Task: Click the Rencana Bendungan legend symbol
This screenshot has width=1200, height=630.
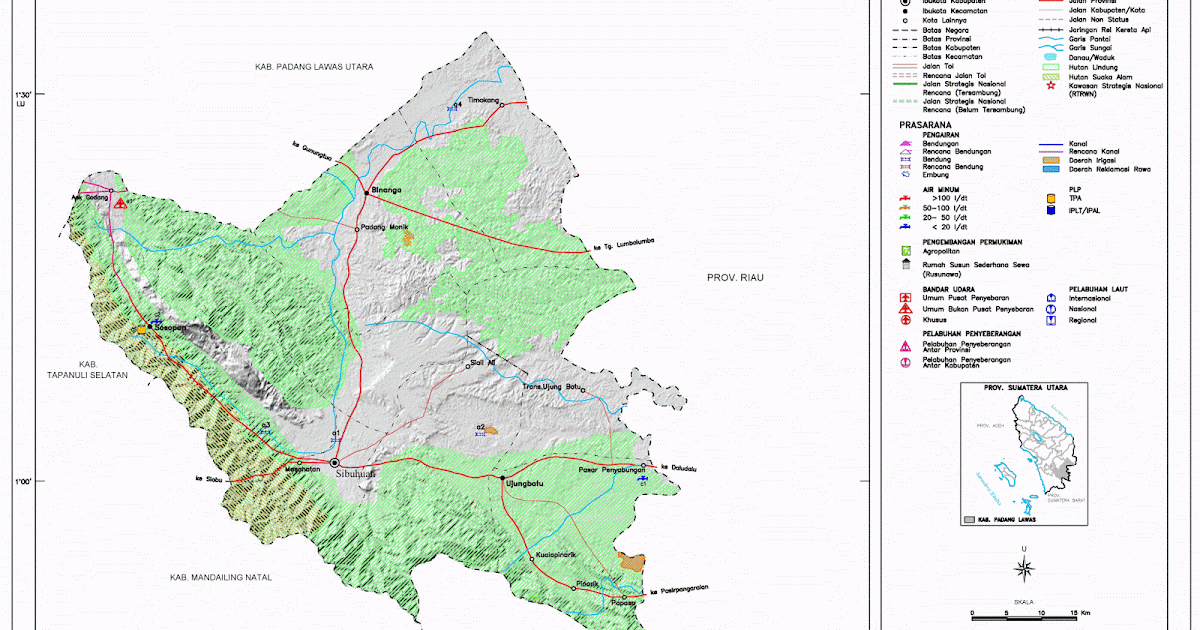Action: 906,152
